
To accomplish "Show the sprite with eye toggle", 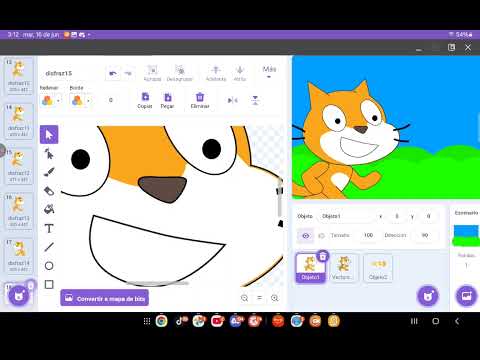I will point(306,236).
